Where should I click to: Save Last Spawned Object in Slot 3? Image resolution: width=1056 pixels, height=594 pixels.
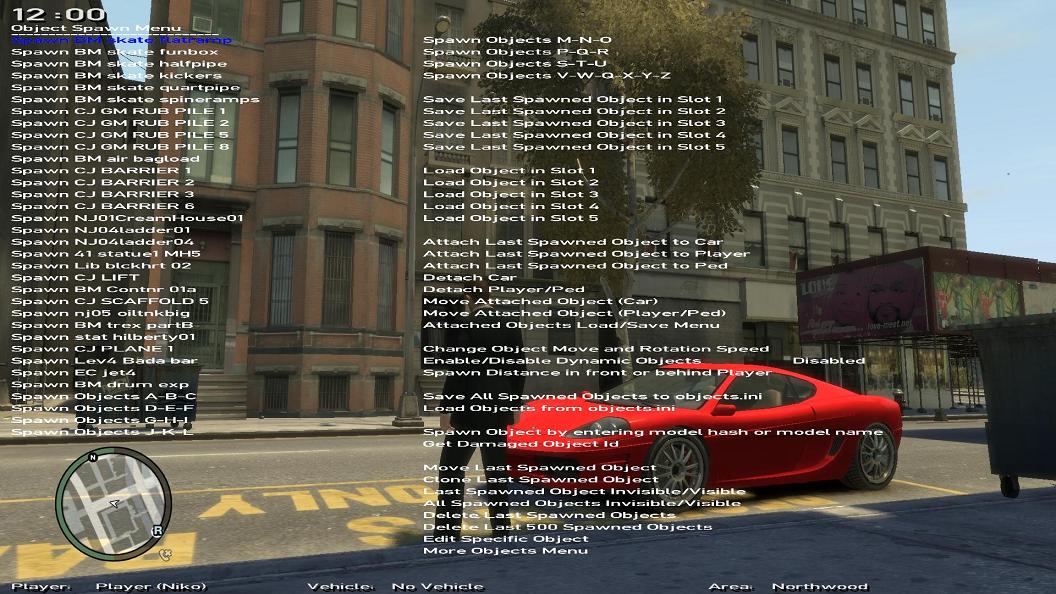pos(574,123)
